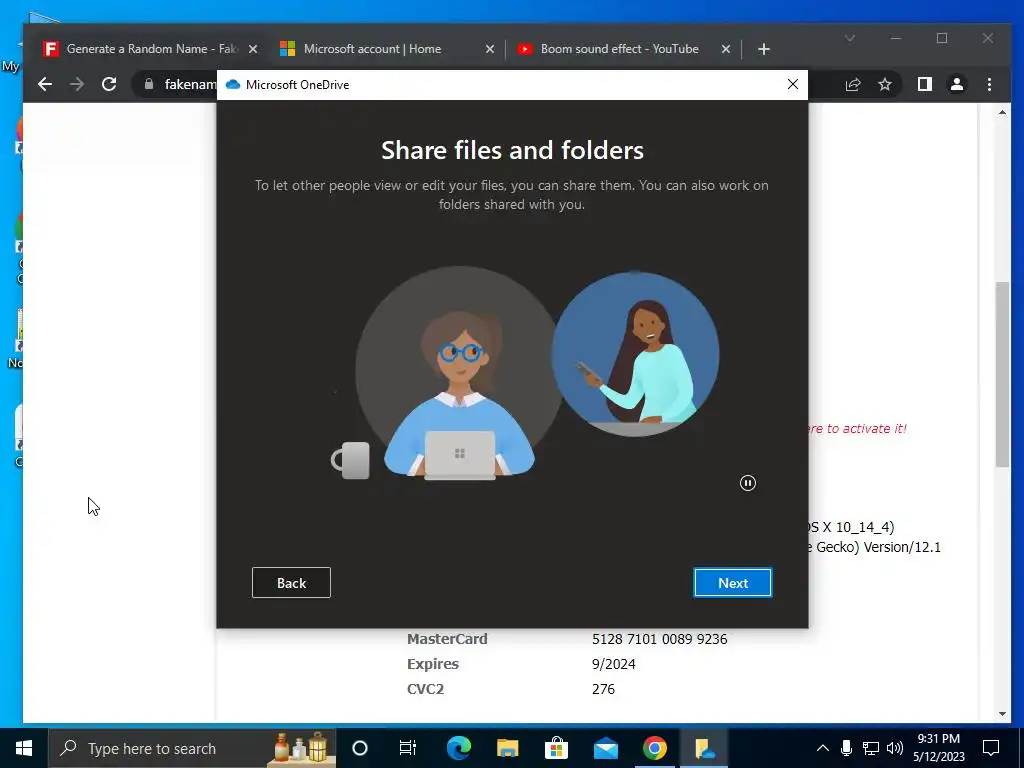Open network settings tray icon
This screenshot has height=768, width=1024.
click(x=871, y=748)
